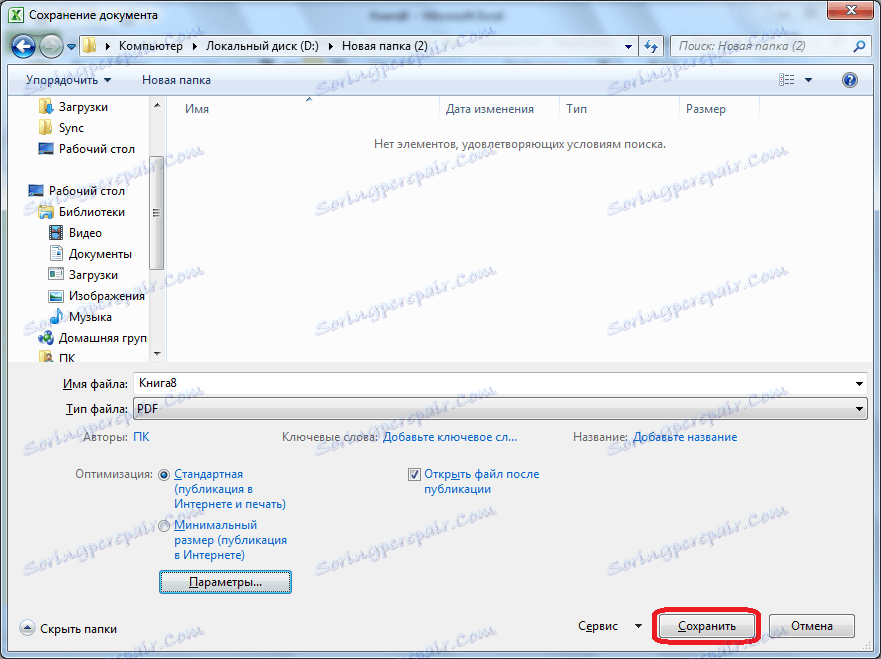The width and height of the screenshot is (881, 659).
Task: Click the folder icon in address bar
Action: coord(89,46)
